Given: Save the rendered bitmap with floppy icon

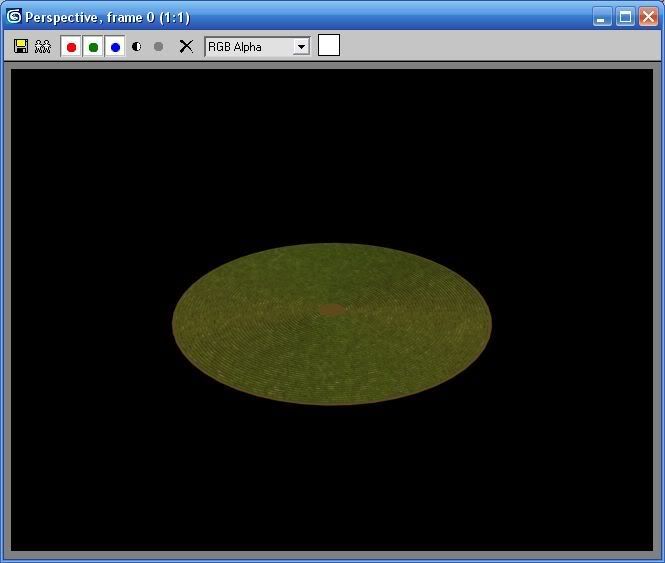Looking at the screenshot, I should (x=21, y=46).
